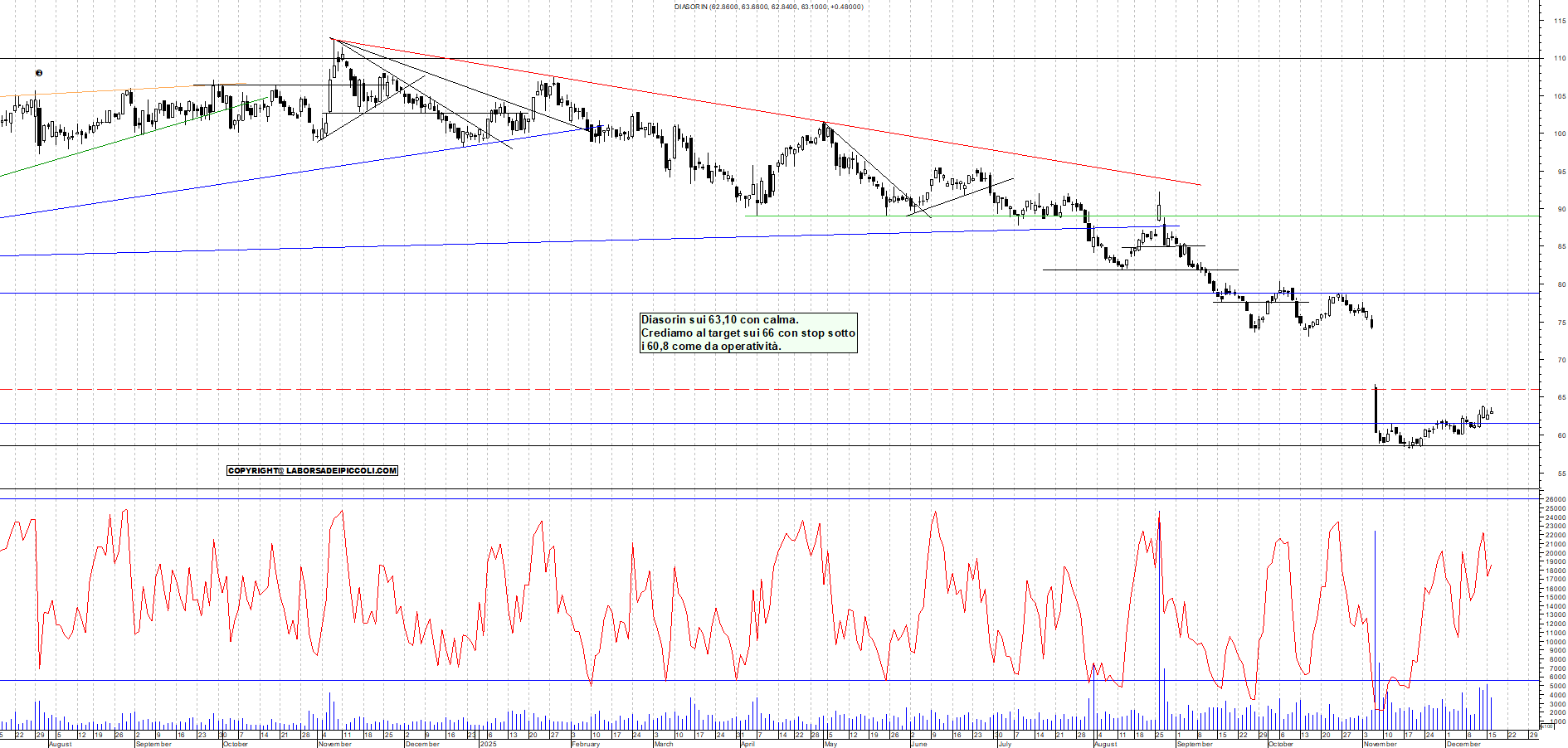Click the June label on time axis
Image resolution: width=1568 pixels, height=748 pixels.
tap(918, 744)
